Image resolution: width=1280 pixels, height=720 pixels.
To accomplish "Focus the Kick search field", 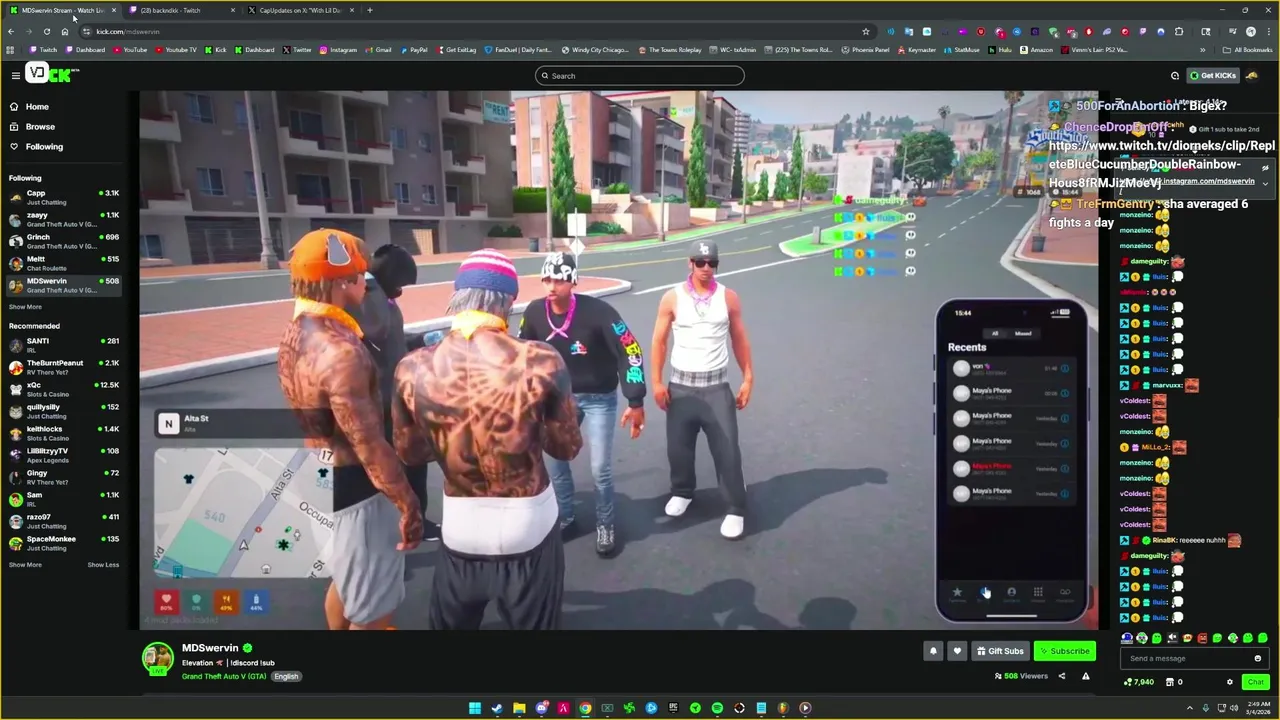I will pyautogui.click(x=640, y=76).
